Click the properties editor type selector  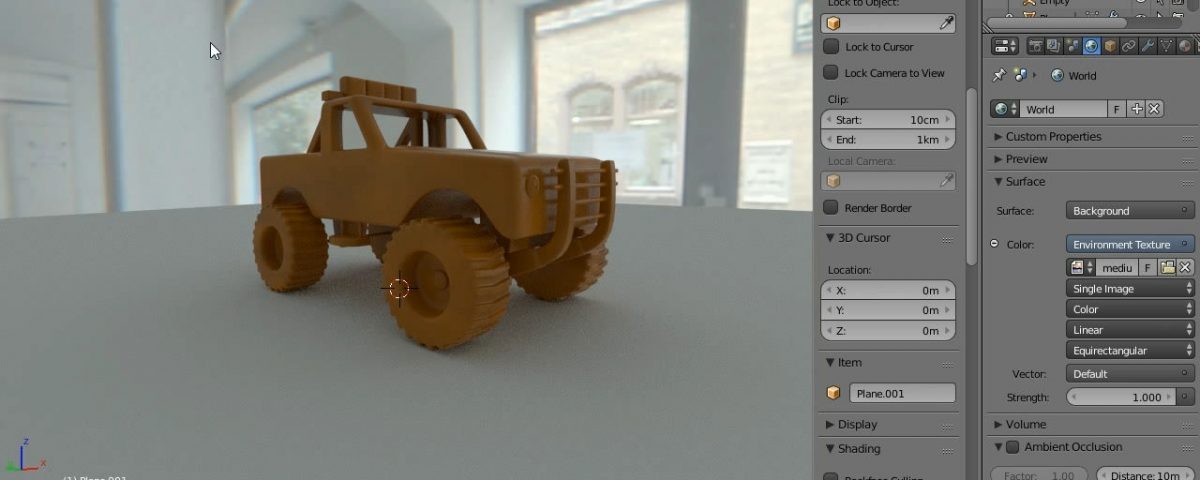[1004, 46]
